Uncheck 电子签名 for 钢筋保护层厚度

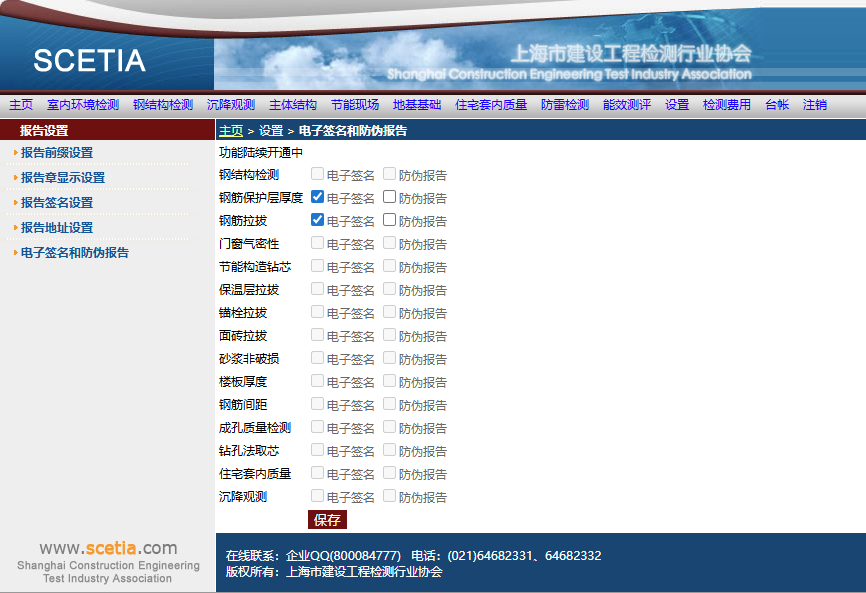(x=317, y=197)
